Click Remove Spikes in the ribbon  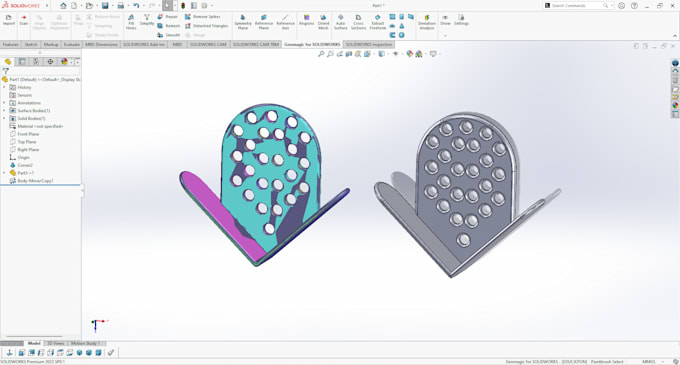(203, 16)
